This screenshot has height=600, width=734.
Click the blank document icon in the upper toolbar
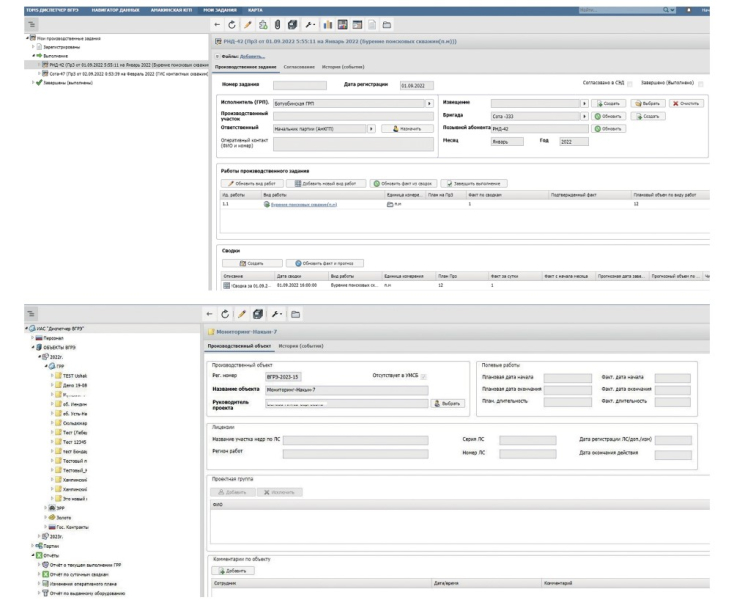[x=372, y=25]
